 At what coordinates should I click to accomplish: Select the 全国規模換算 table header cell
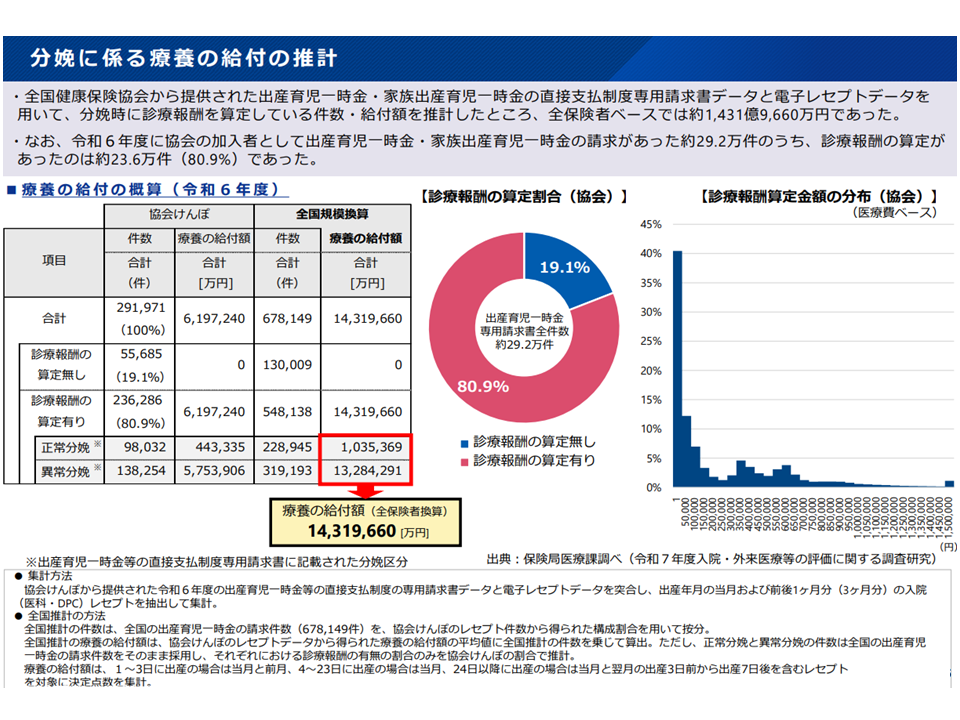(332, 215)
